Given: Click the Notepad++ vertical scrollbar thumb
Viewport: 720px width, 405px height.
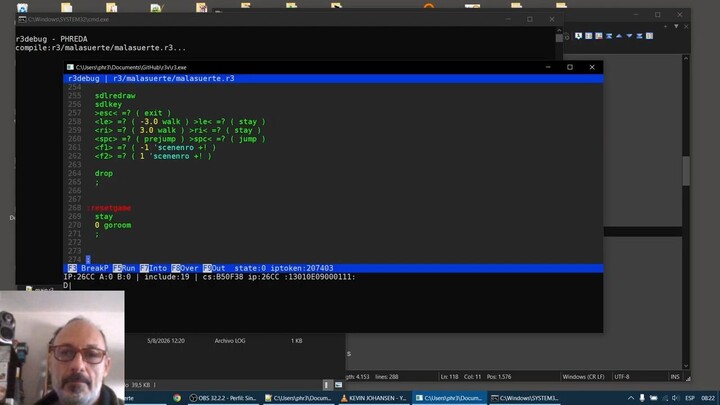Looking at the screenshot, I should click(686, 171).
